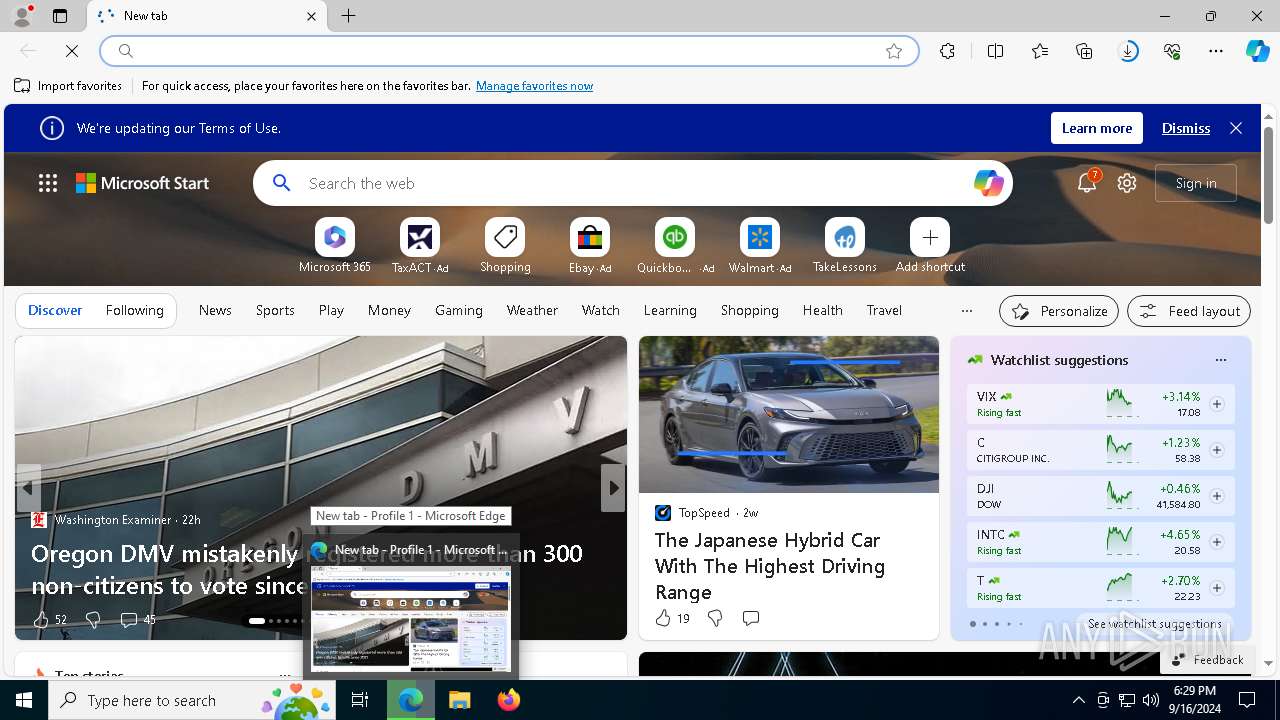Open a new tab with plus button

(x=349, y=16)
